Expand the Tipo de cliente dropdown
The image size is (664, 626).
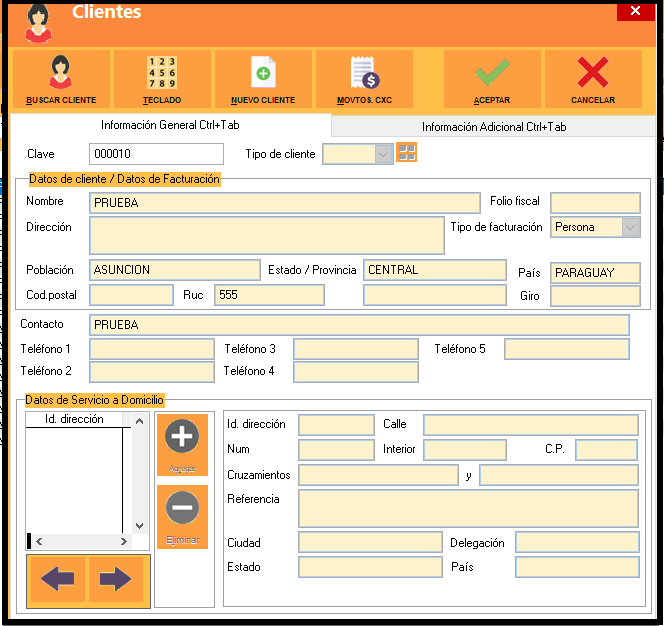tap(383, 154)
